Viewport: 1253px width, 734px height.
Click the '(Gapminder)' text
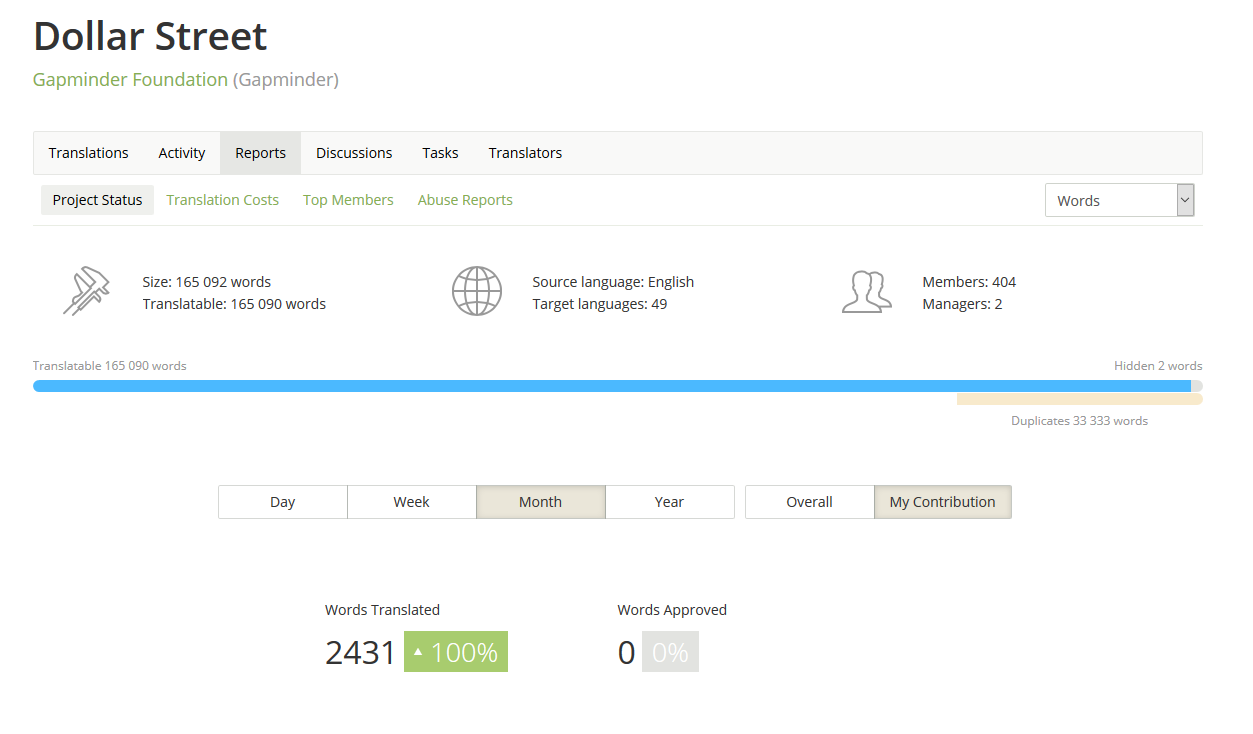[286, 80]
